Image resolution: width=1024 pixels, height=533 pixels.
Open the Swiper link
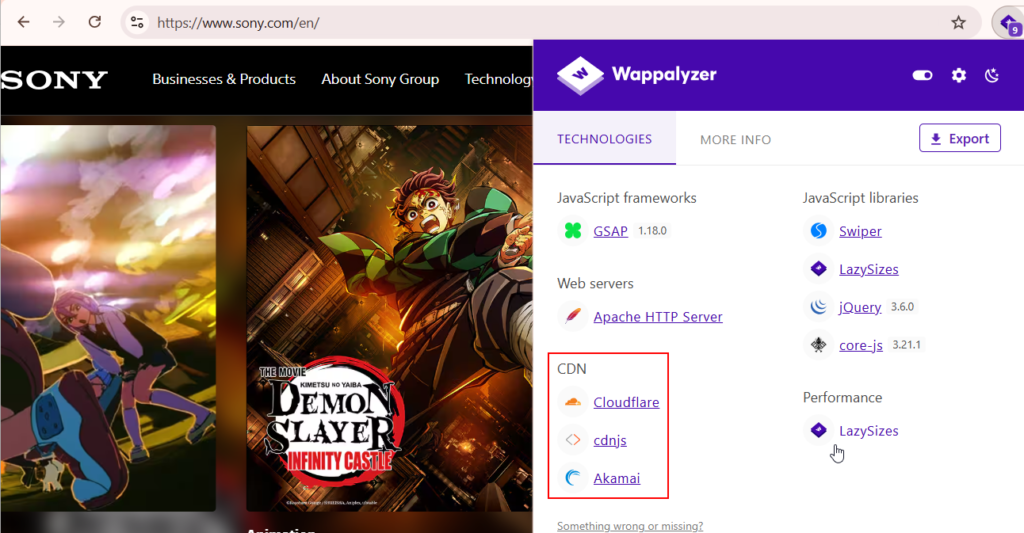pos(860,231)
